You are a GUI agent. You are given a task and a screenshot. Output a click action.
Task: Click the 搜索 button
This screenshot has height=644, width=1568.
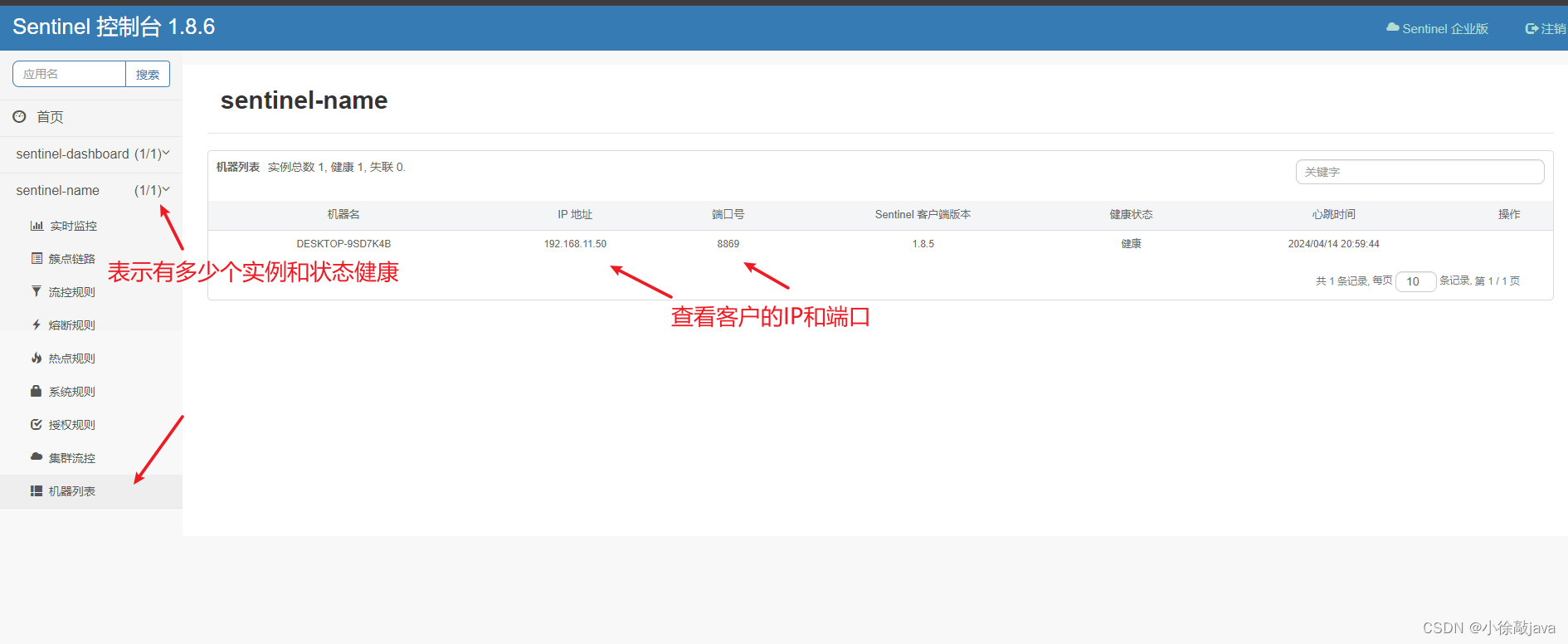click(148, 74)
